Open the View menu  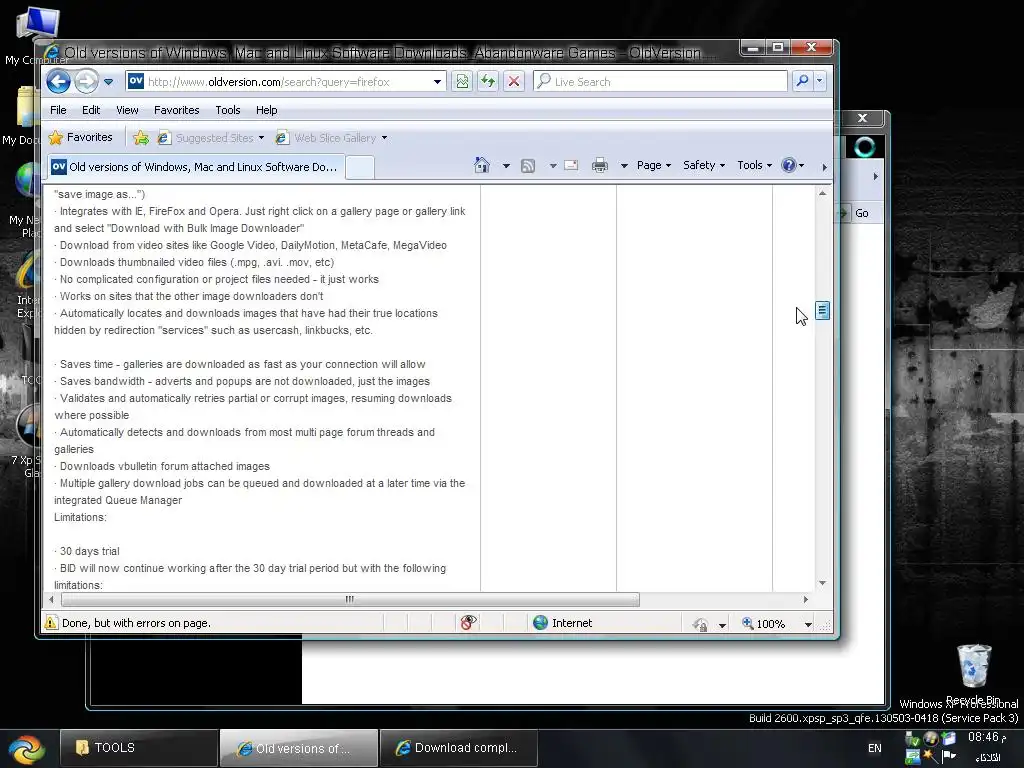[x=127, y=110]
